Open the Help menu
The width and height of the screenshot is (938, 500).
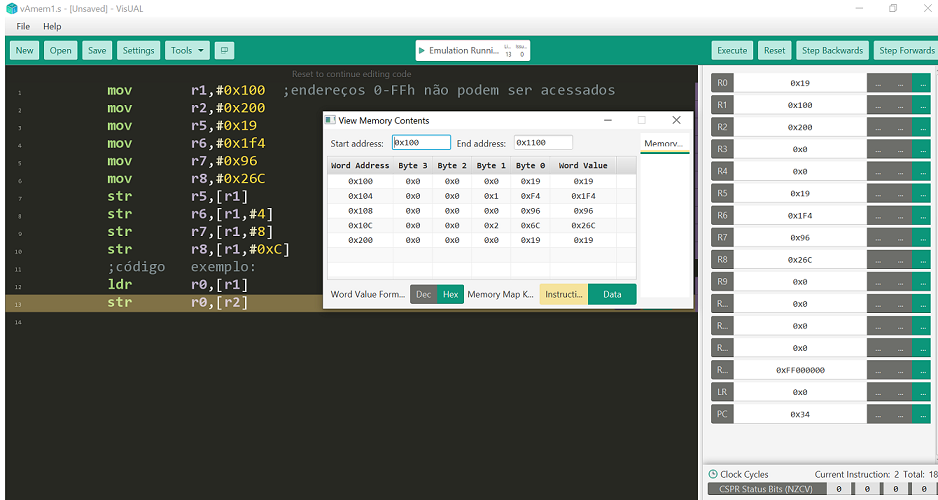click(x=52, y=26)
